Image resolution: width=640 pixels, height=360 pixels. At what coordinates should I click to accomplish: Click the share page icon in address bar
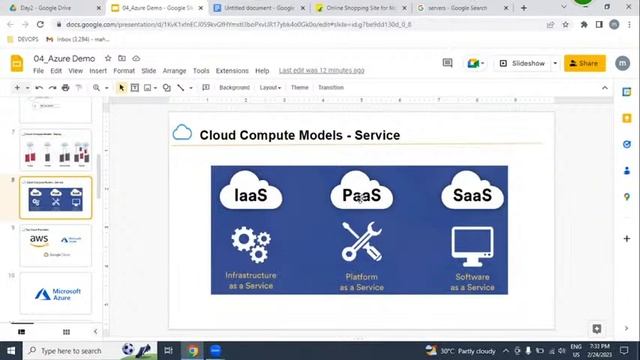pos(550,24)
